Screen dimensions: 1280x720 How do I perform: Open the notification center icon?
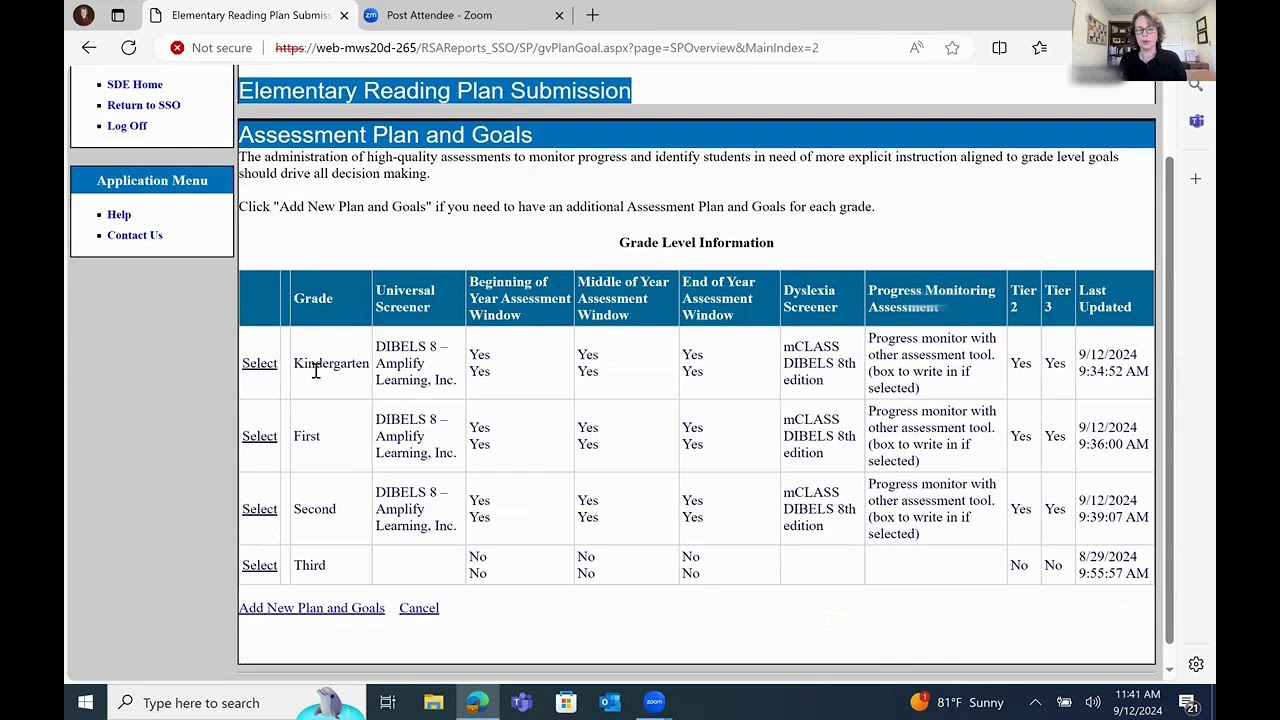[x=1188, y=703]
